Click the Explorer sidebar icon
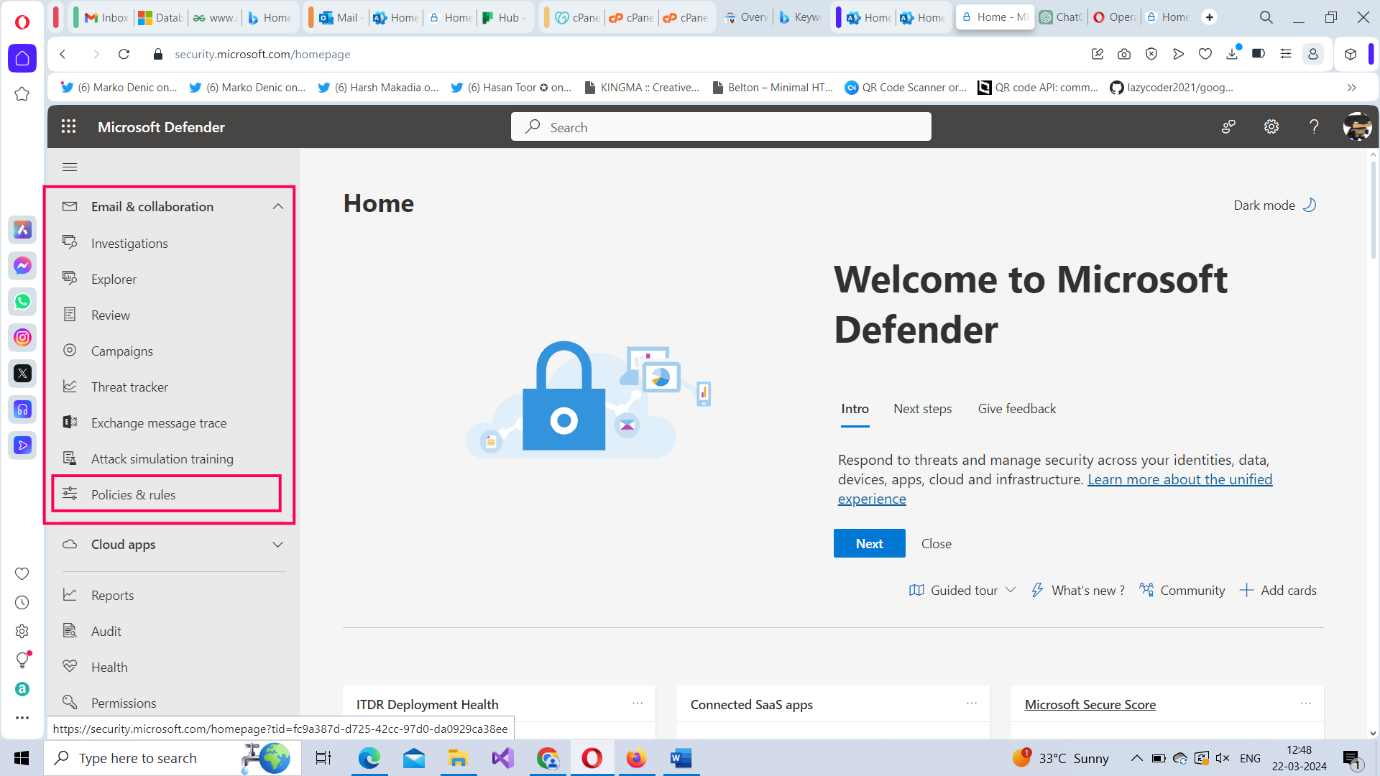 (70, 279)
